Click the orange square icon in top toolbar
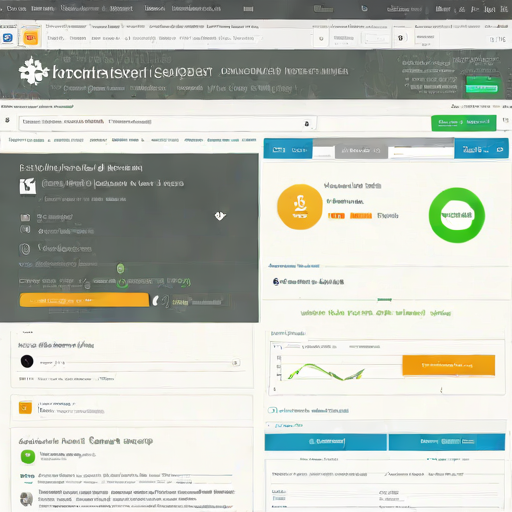Screen dimensions: 512x512 (x=31, y=38)
